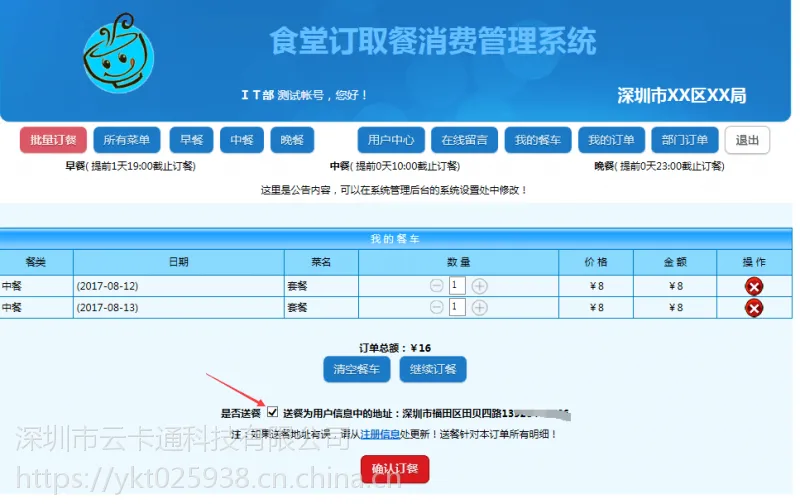Click quantity field for 2017-08-13 row
This screenshot has height=504, width=800.
[x=457, y=307]
